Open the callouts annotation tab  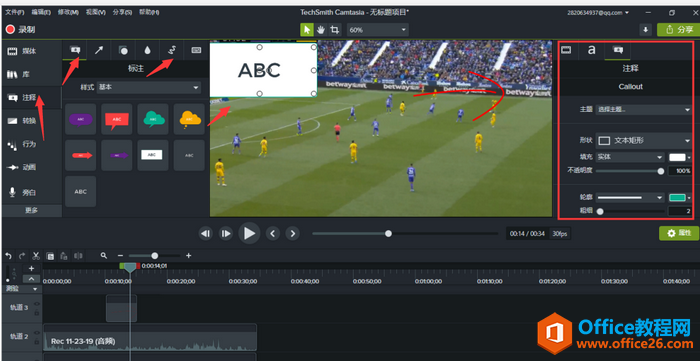pyautogui.click(x=75, y=50)
